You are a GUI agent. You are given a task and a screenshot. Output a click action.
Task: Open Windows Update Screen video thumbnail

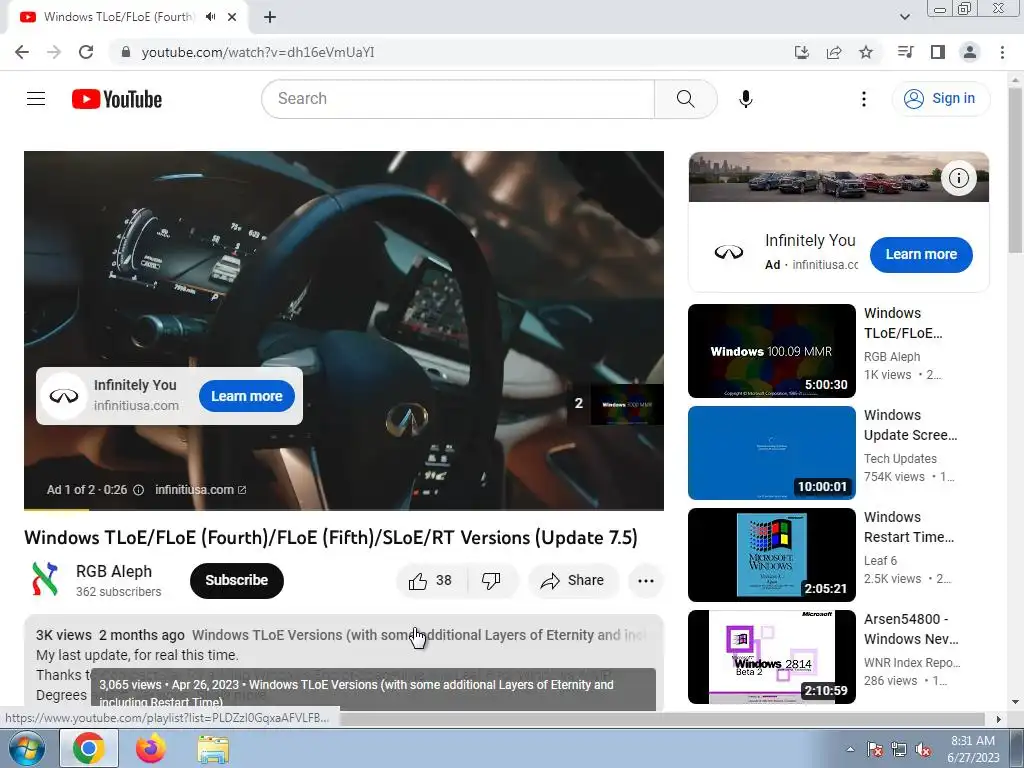771,453
